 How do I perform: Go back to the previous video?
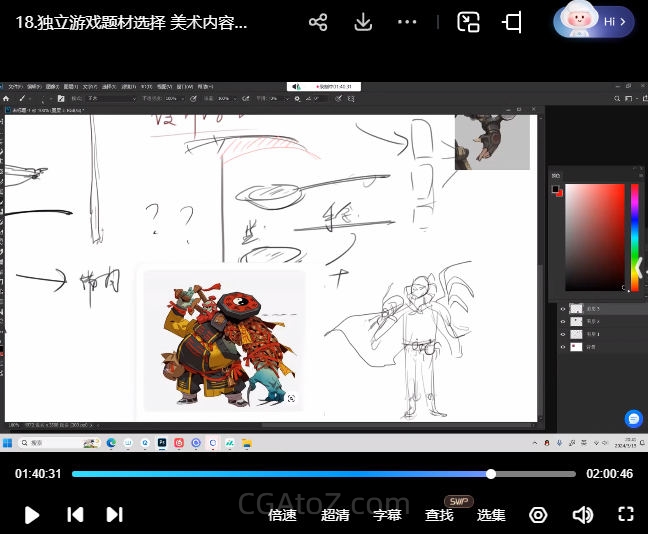(x=74, y=515)
